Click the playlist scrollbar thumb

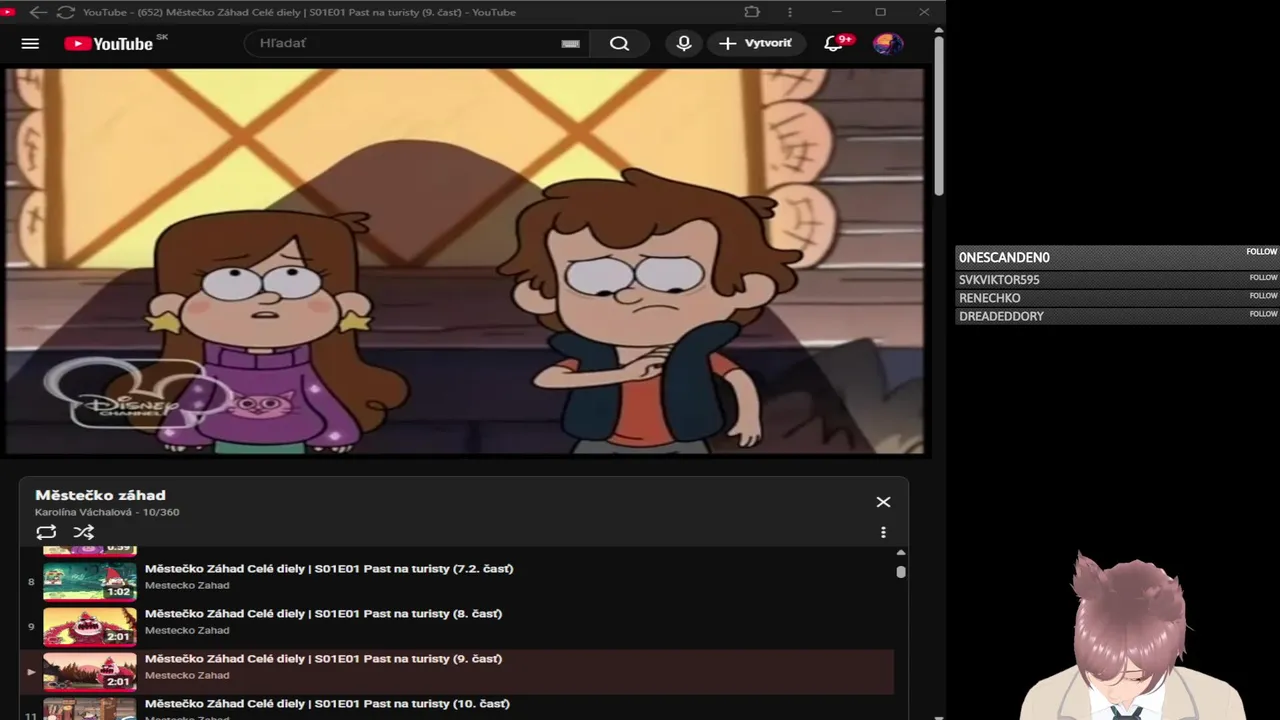901,572
